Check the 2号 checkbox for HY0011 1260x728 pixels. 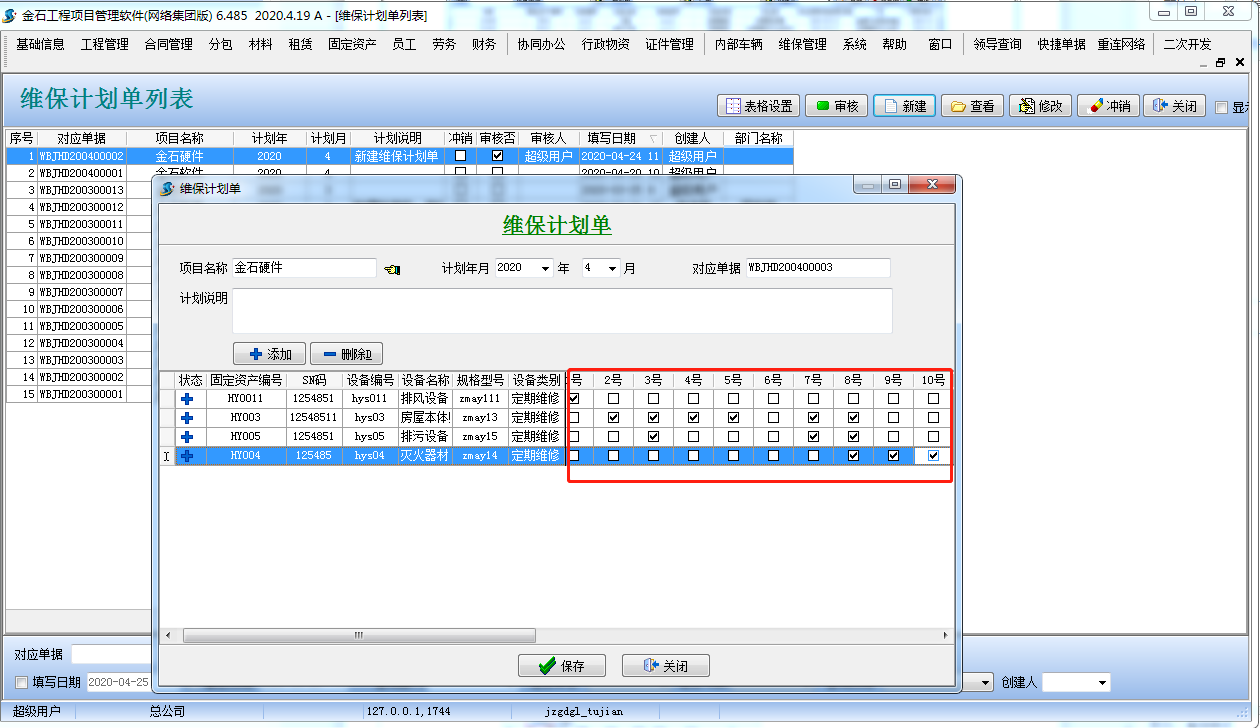point(613,399)
